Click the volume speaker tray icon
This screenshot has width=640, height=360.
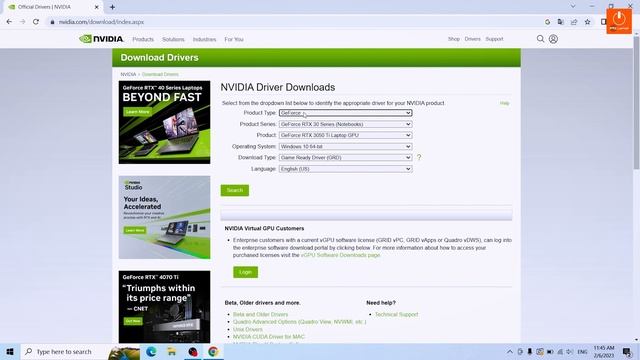570,351
